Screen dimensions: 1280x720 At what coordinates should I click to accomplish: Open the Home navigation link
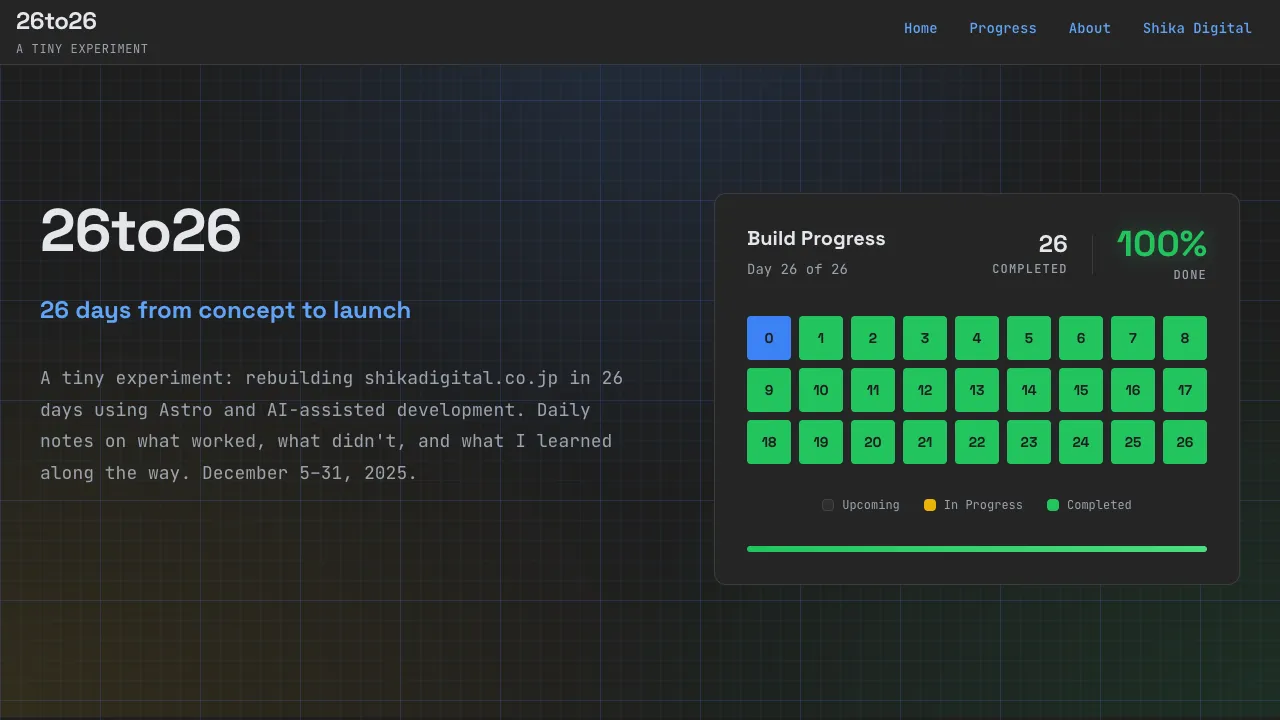tap(920, 28)
